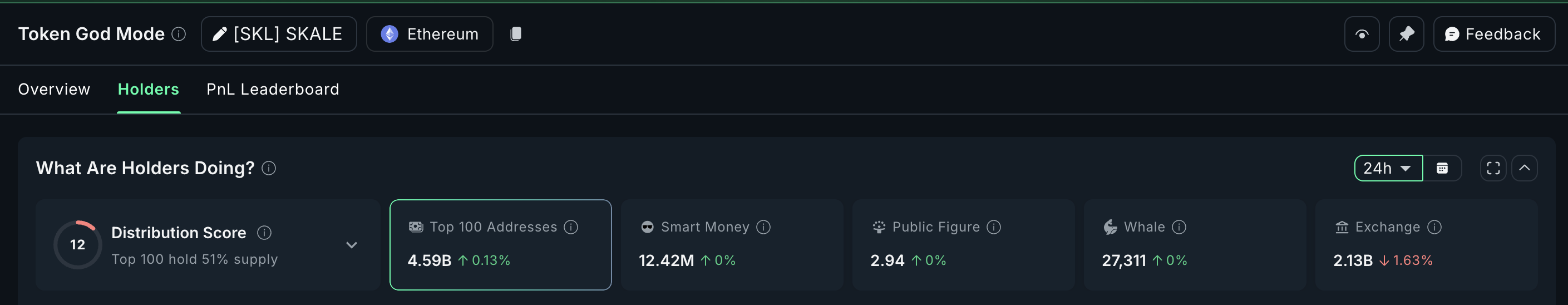1568x305 pixels.
Task: Toggle the eye watch icon
Action: point(1361,34)
